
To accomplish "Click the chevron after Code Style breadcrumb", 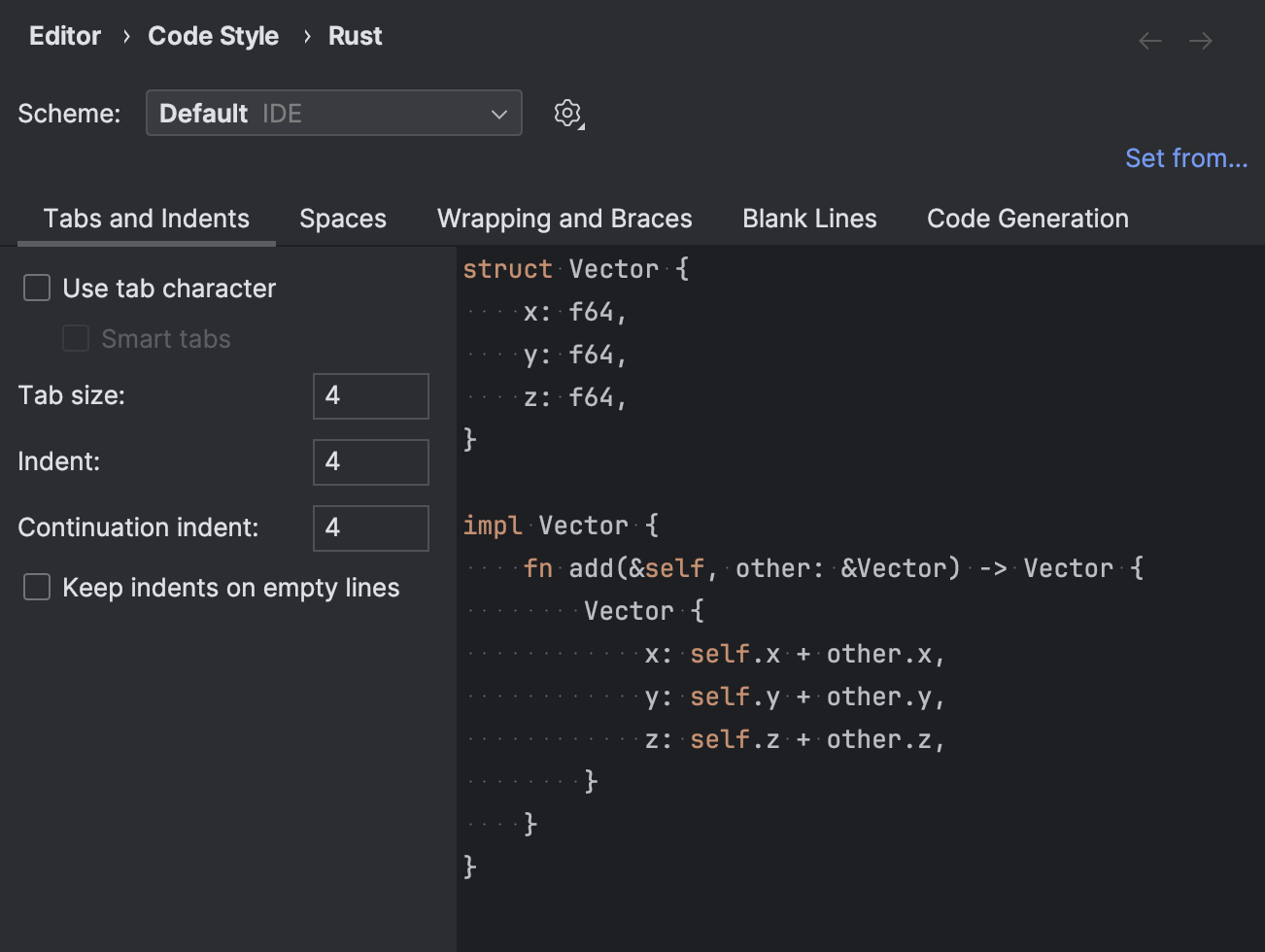I will (306, 36).
